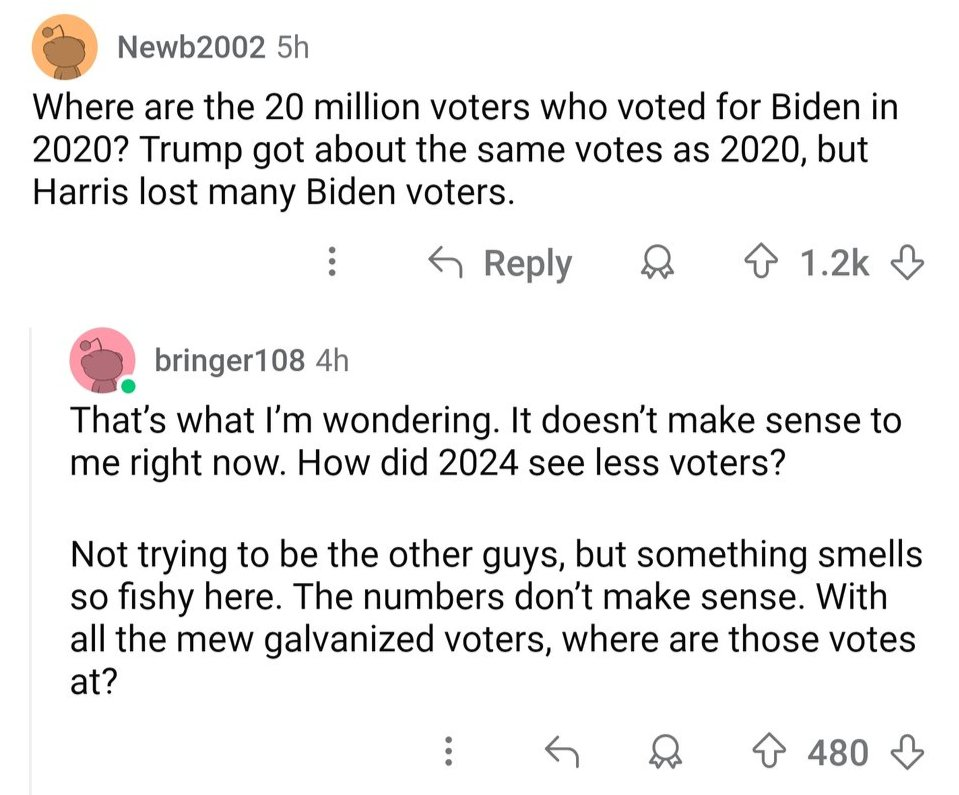The height and width of the screenshot is (795, 959).
Task: Click the 480 vote count
Action: 836,750
